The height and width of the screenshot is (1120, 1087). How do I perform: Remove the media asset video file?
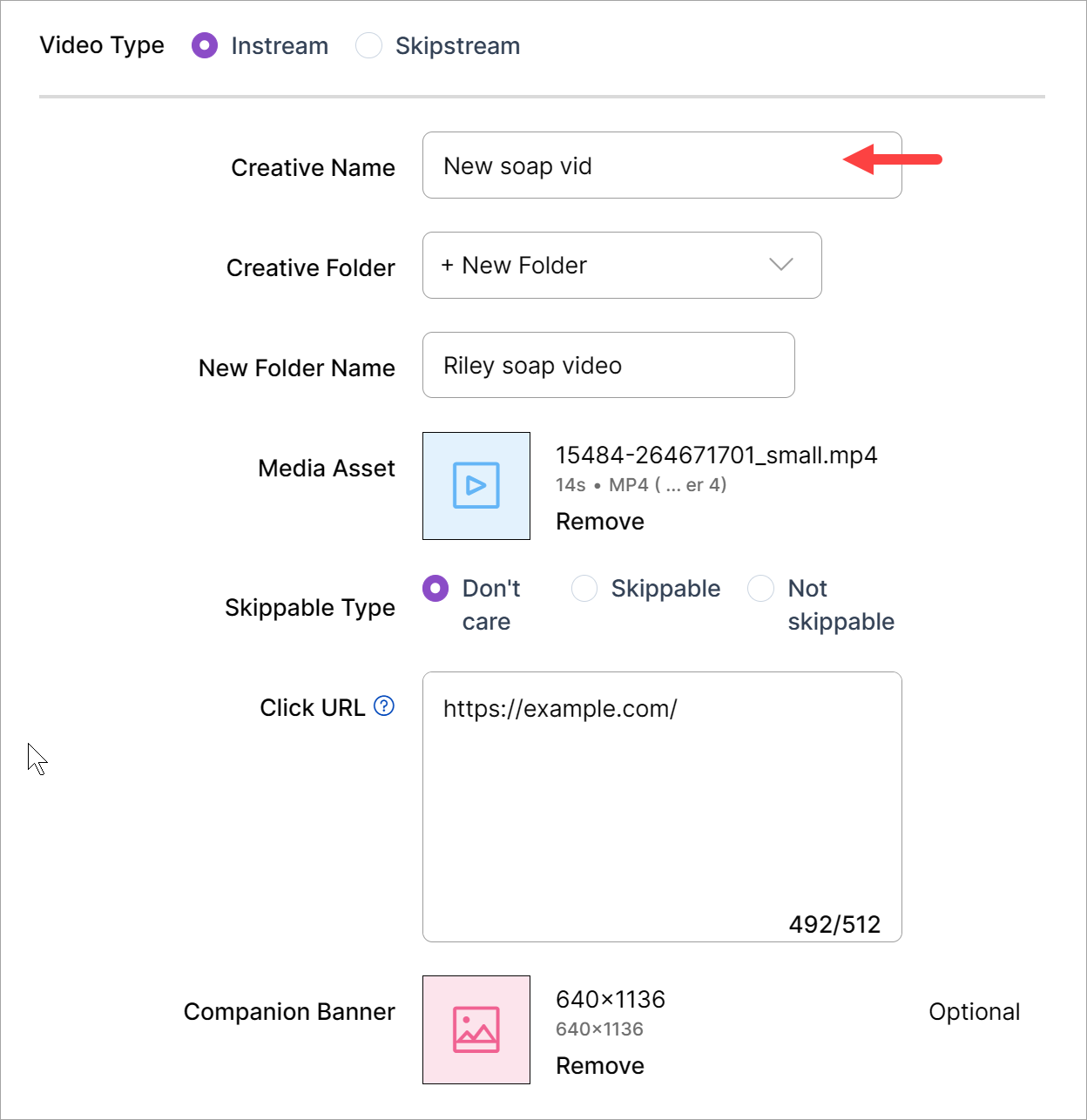tap(600, 522)
